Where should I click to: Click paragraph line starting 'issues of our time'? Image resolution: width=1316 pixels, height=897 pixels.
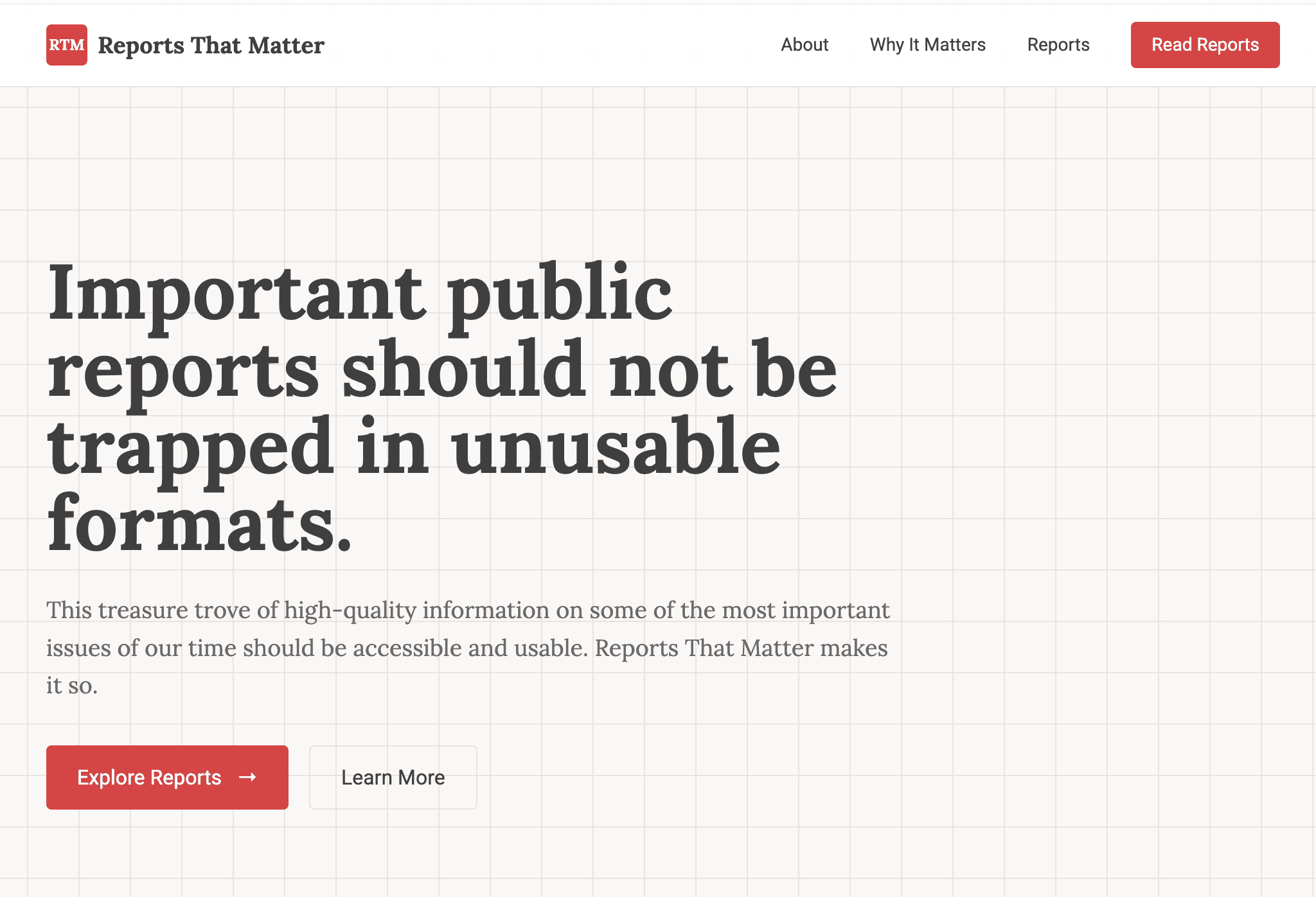467,648
